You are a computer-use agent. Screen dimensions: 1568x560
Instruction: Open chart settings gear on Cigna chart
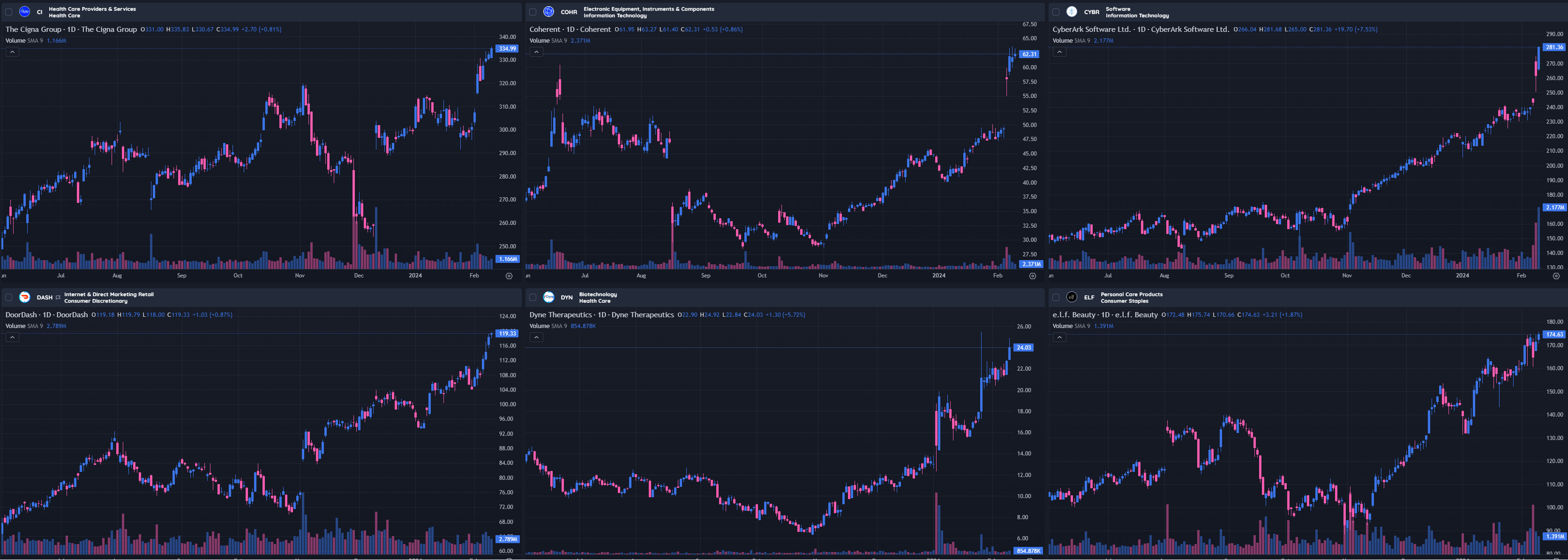[x=509, y=276]
